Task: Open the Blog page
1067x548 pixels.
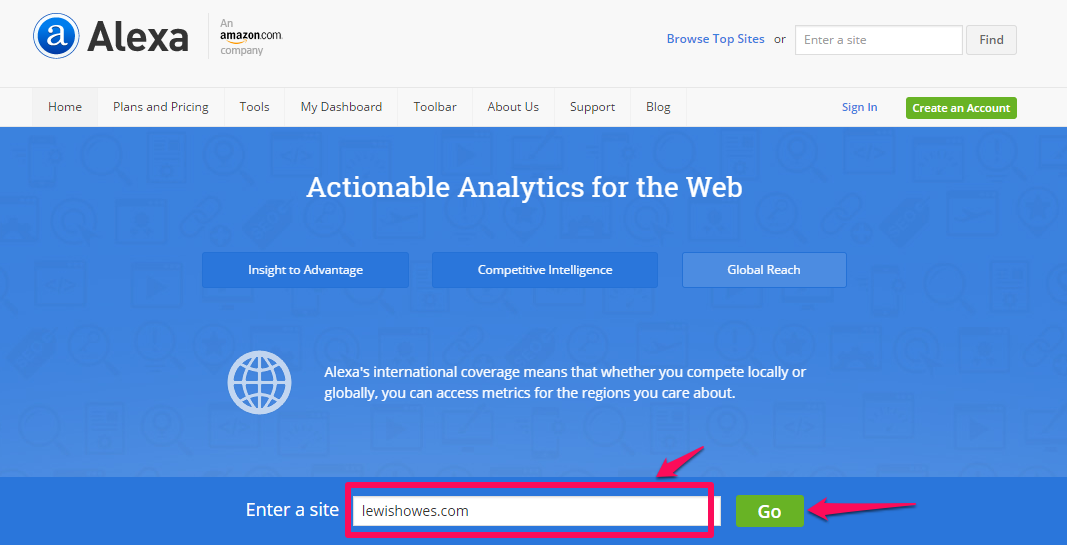Action: click(658, 107)
